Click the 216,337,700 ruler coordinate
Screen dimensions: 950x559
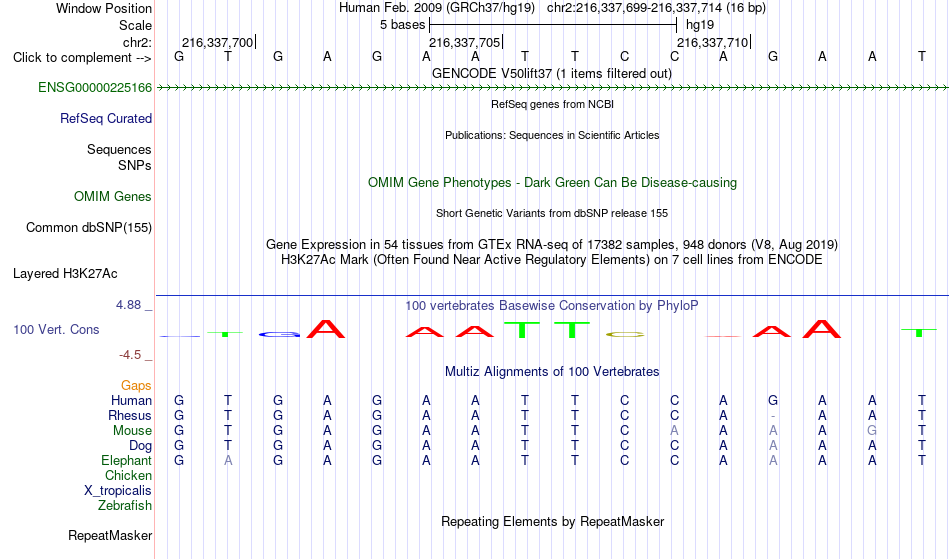[217, 42]
